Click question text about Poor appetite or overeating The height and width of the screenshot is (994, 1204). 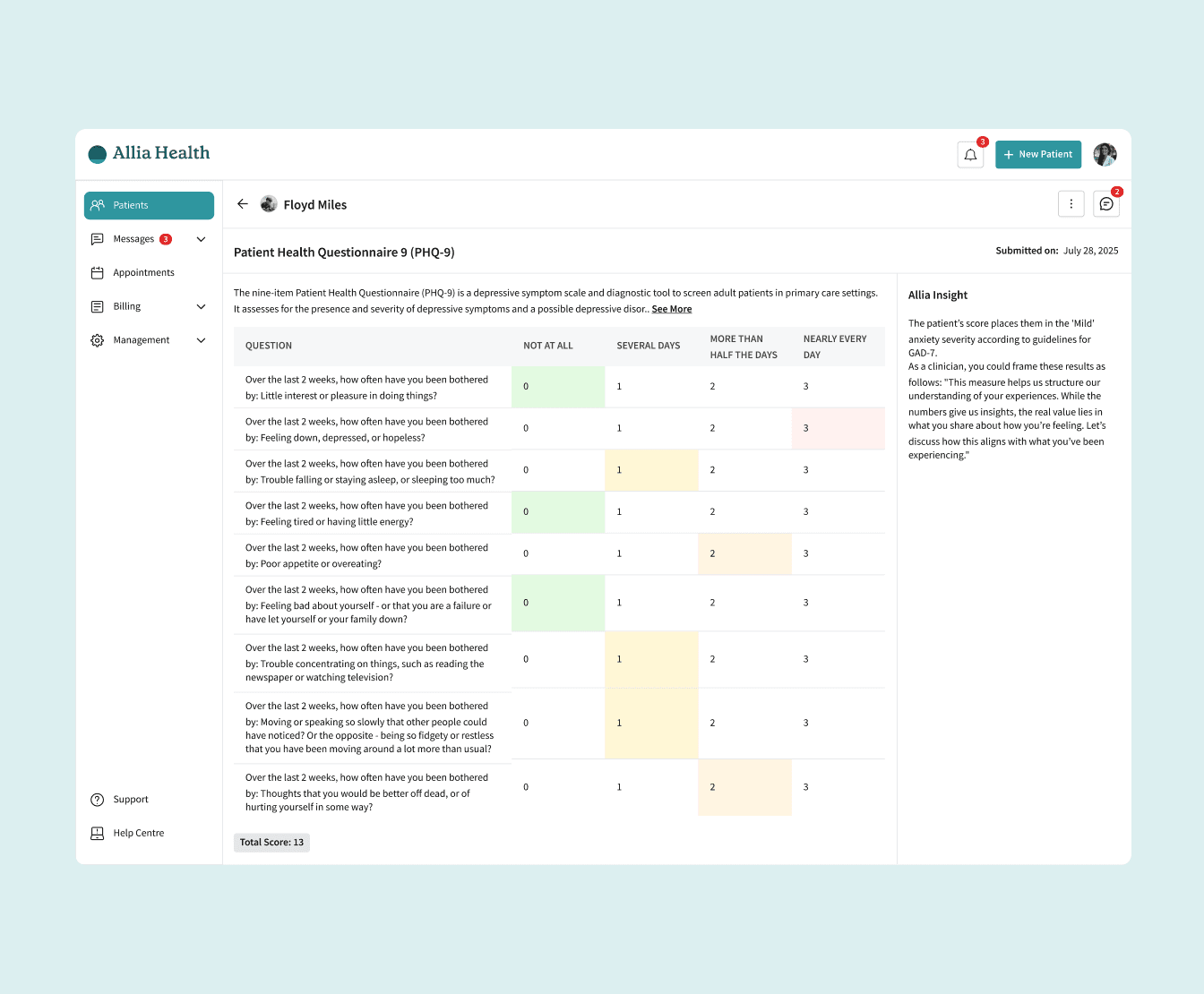click(367, 555)
